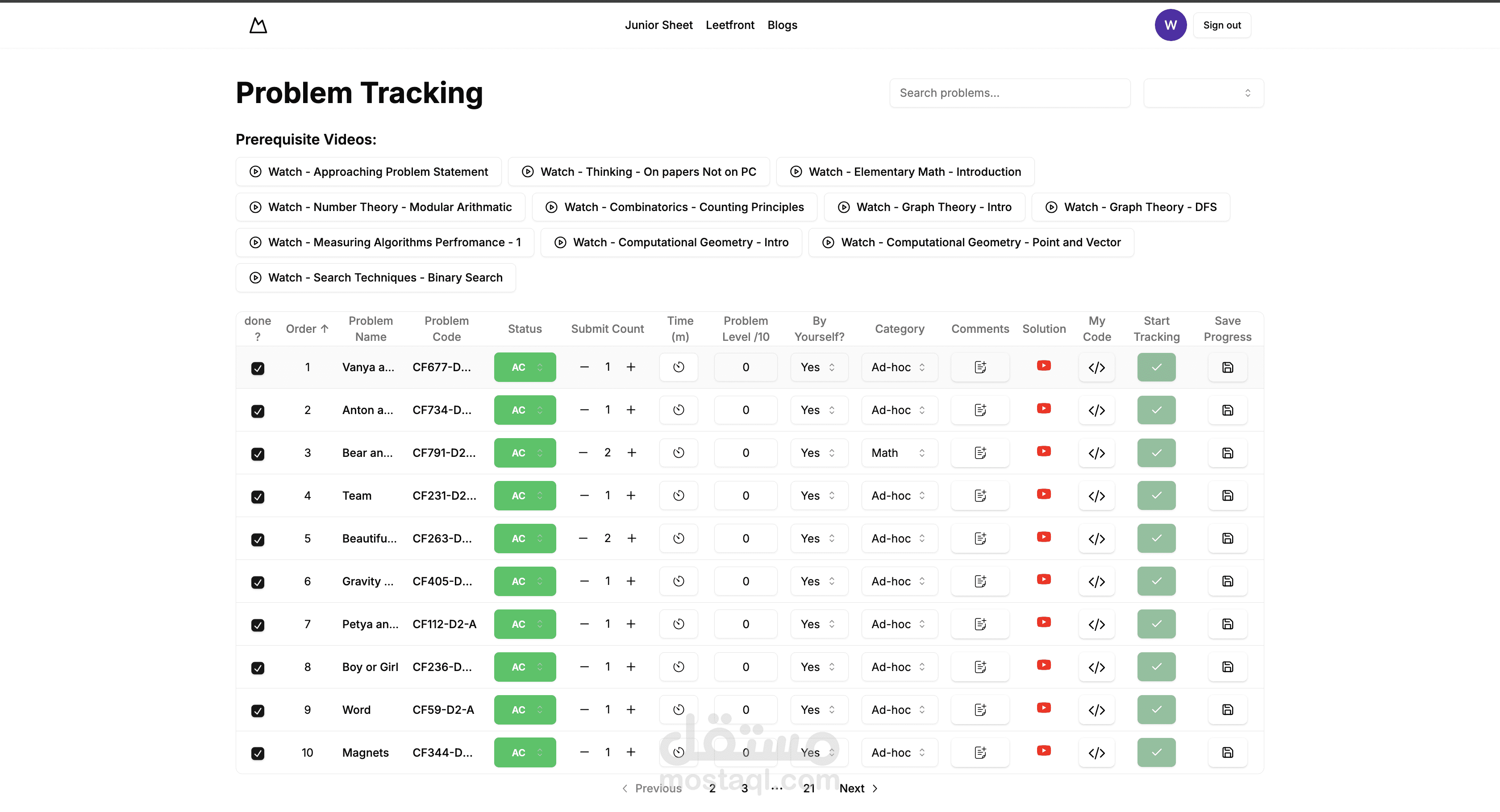
Task: Watch the YouTube solution for Word problem
Action: coord(1043,708)
